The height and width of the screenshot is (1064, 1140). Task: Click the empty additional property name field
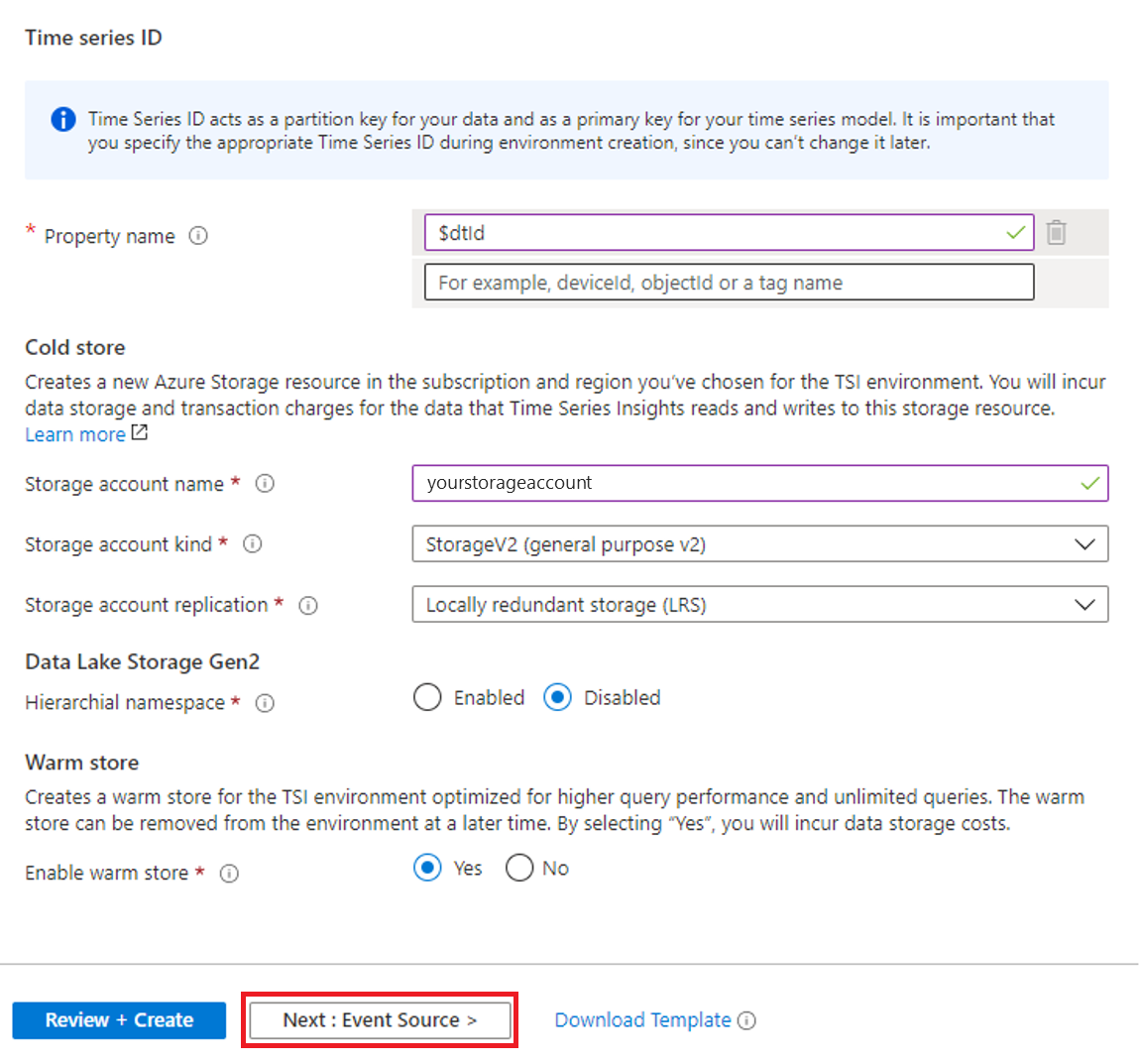pyautogui.click(x=730, y=283)
